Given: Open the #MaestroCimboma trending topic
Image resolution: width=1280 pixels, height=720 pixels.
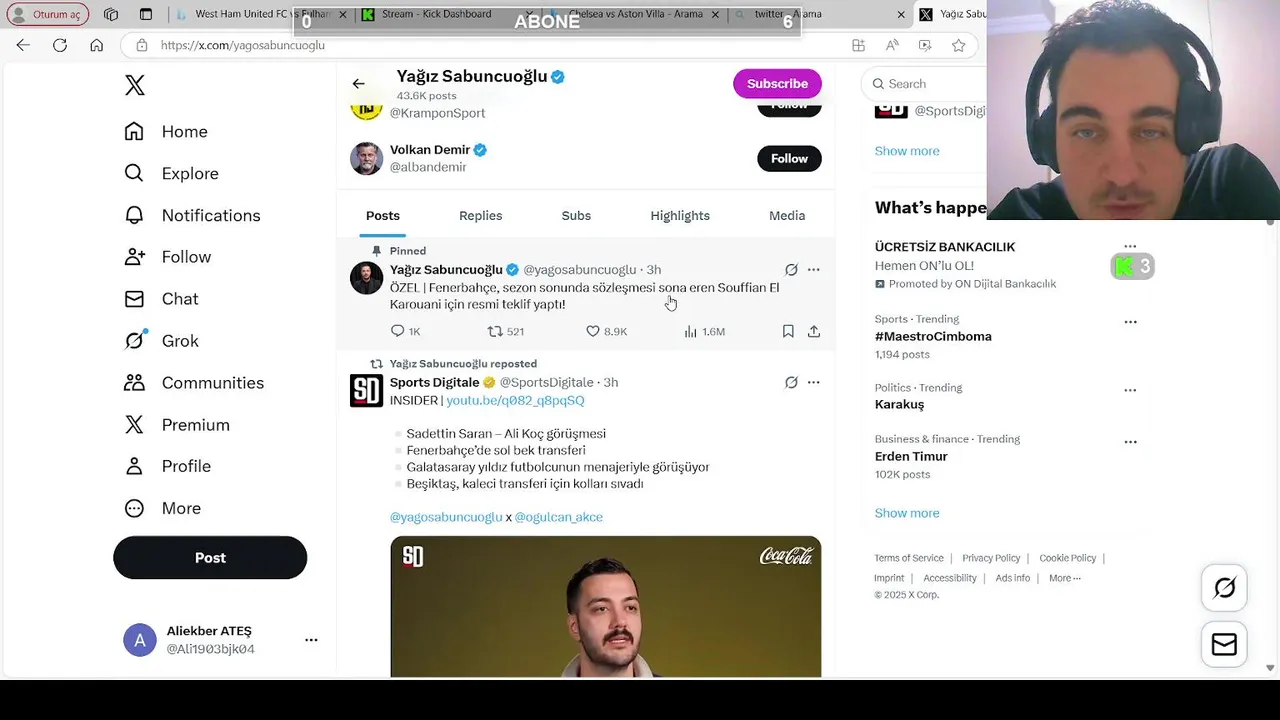Looking at the screenshot, I should (933, 337).
